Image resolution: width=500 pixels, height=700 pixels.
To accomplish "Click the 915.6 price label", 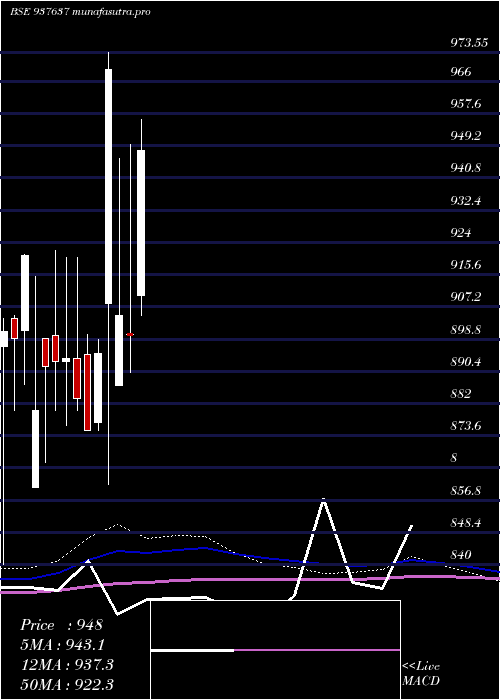I will click(x=466, y=265).
